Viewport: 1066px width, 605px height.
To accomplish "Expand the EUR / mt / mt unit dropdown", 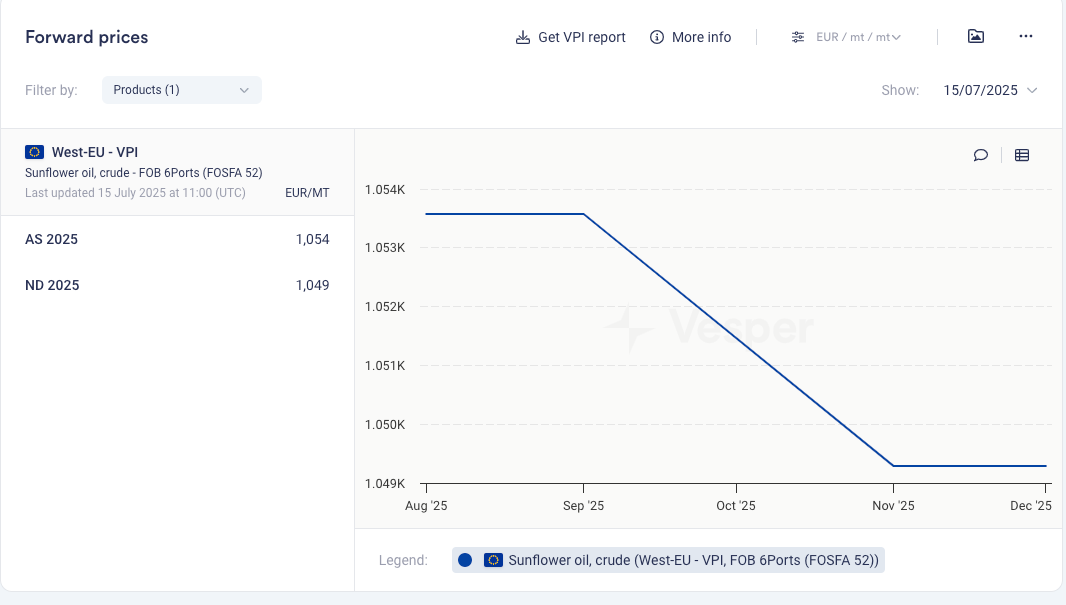I will 859,37.
